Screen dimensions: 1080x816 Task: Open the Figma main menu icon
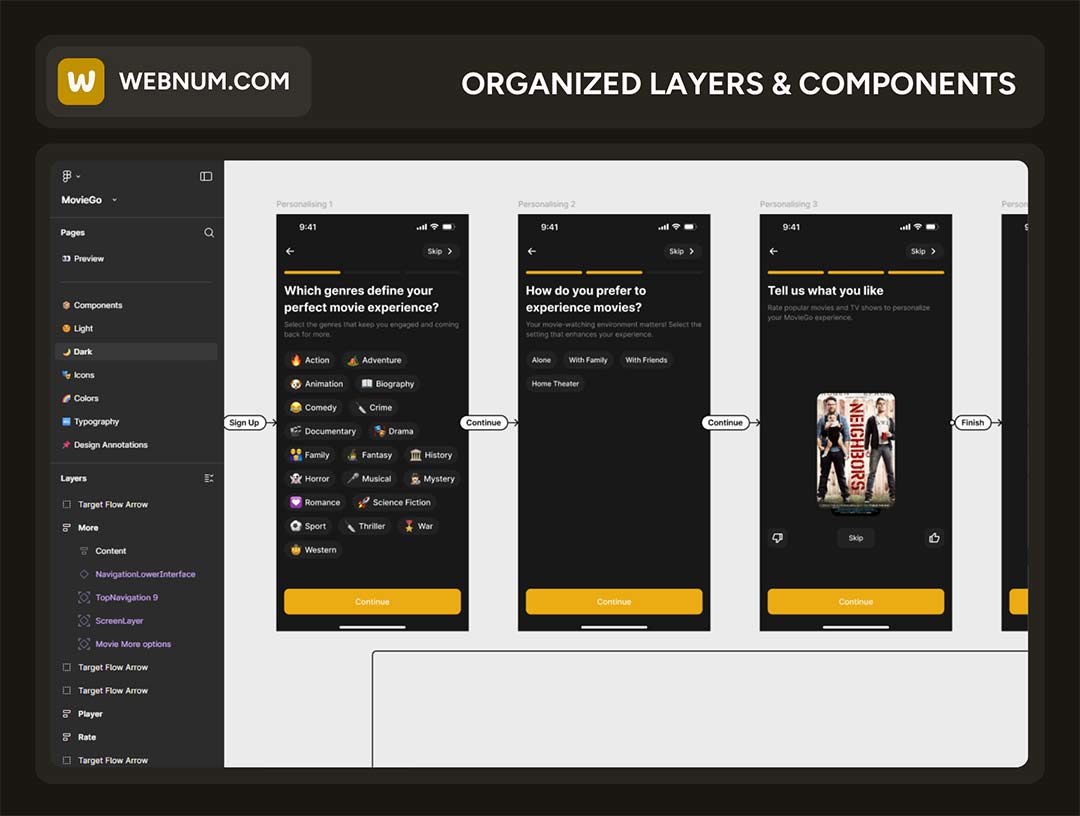click(x=68, y=176)
